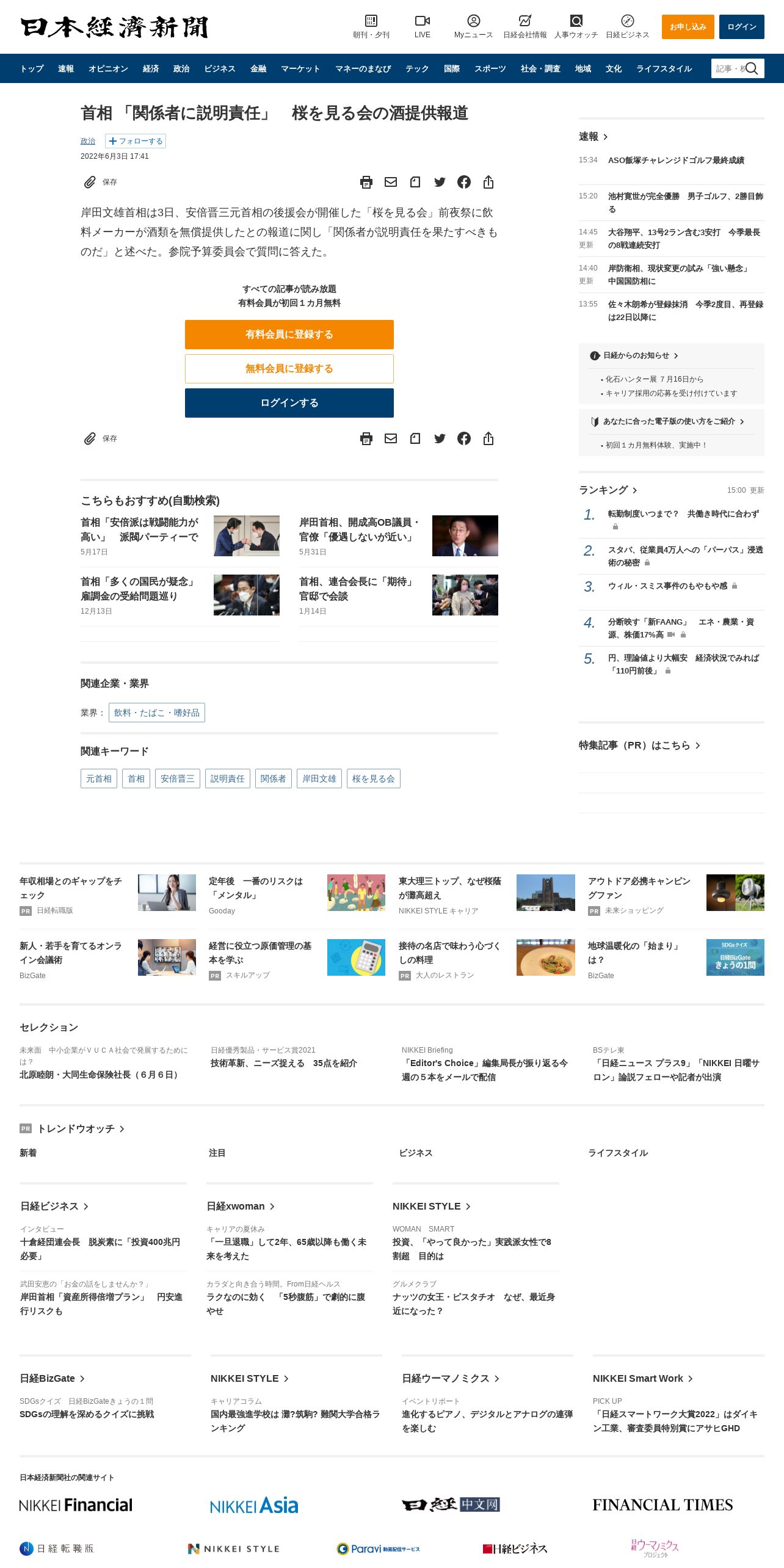Open the NIKKEI Financial logo link
The width and height of the screenshot is (784, 1568).
pos(76,1505)
